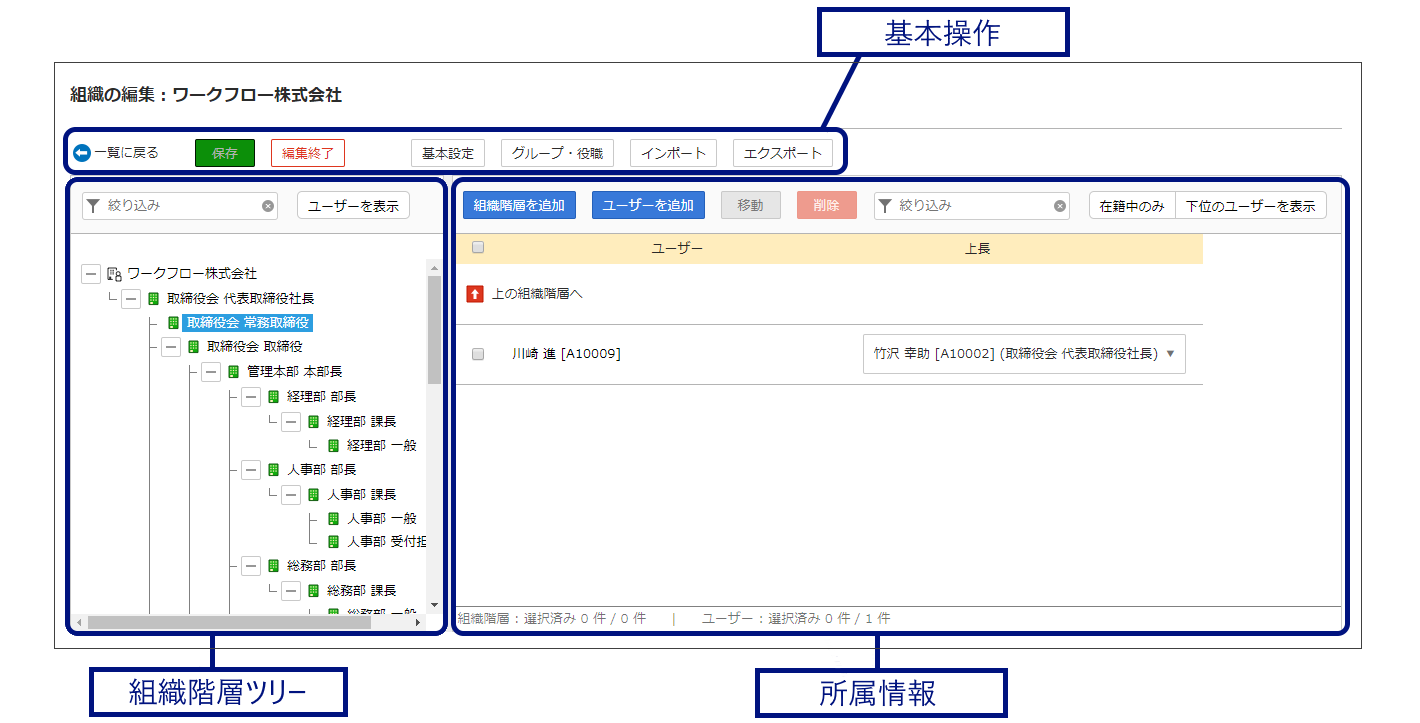This screenshot has height=723, width=1420.
Task: Tick the checkbox for 川崎 進 [A10009]
Action: [478, 354]
